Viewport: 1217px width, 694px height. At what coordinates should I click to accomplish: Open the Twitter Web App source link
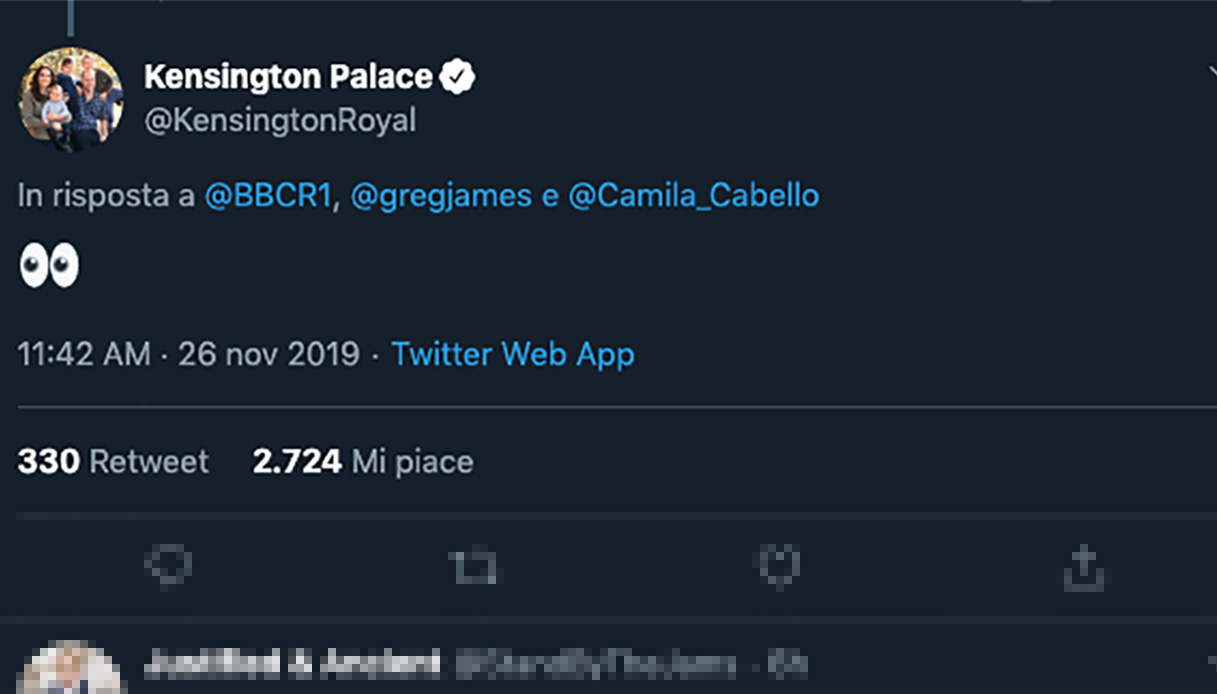(x=512, y=354)
